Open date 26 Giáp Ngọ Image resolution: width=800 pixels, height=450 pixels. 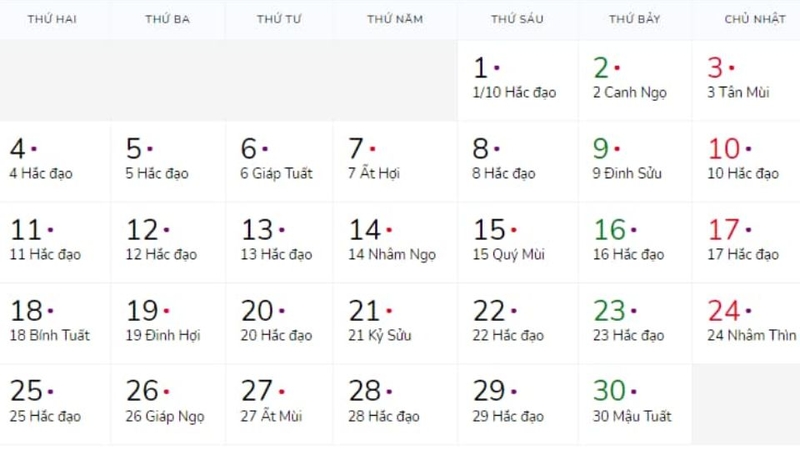point(167,403)
